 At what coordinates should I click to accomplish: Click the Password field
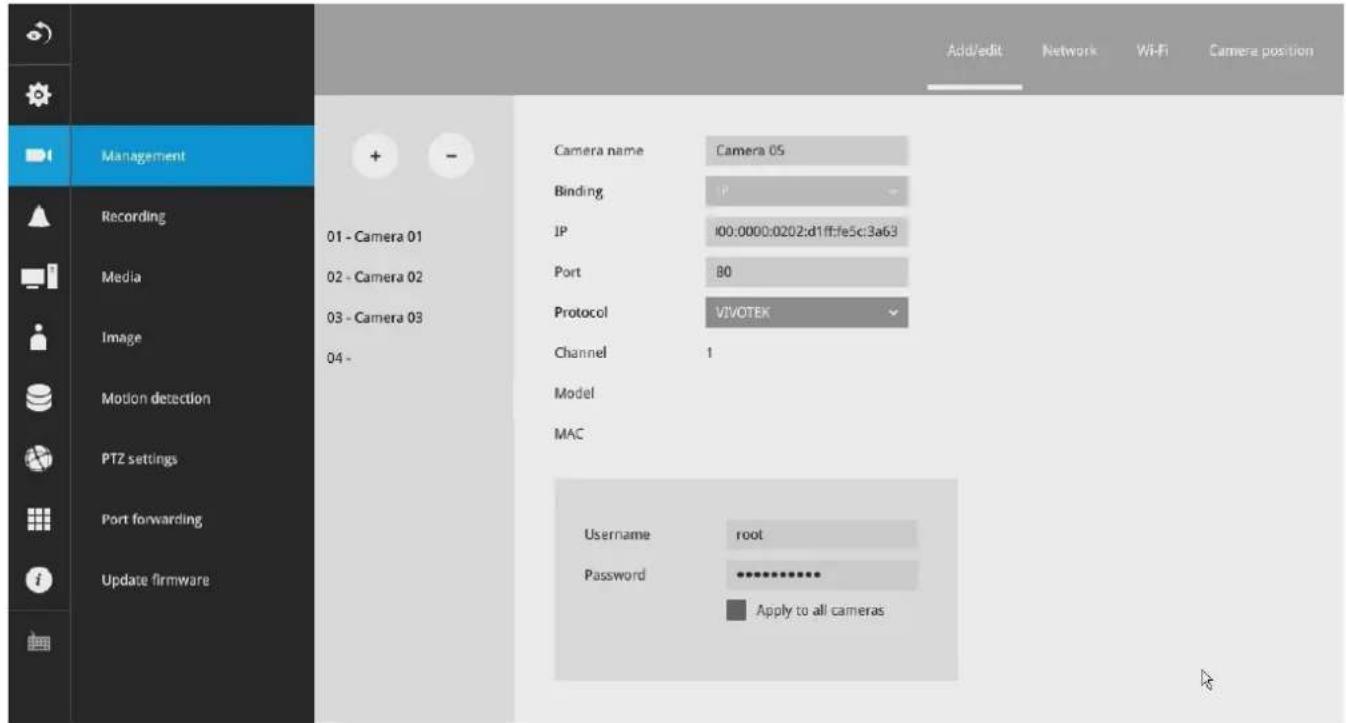point(821,575)
